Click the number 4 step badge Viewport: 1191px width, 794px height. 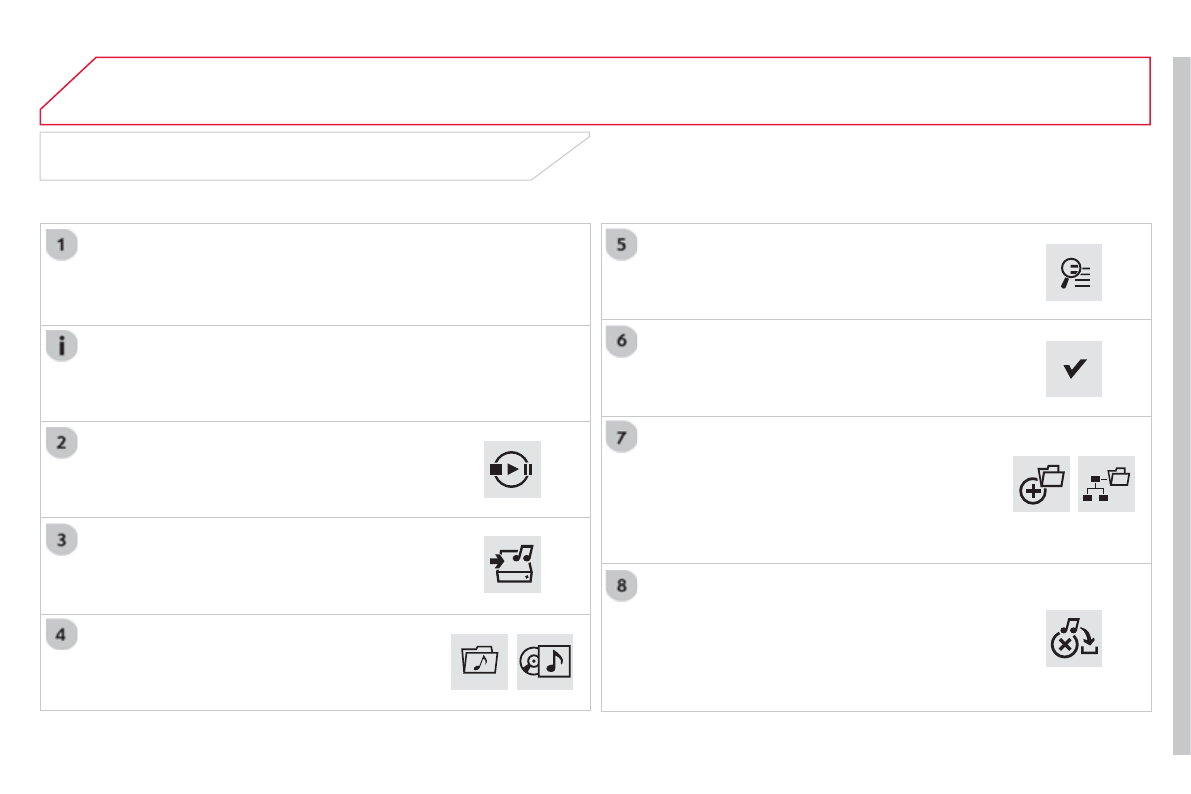62,635
